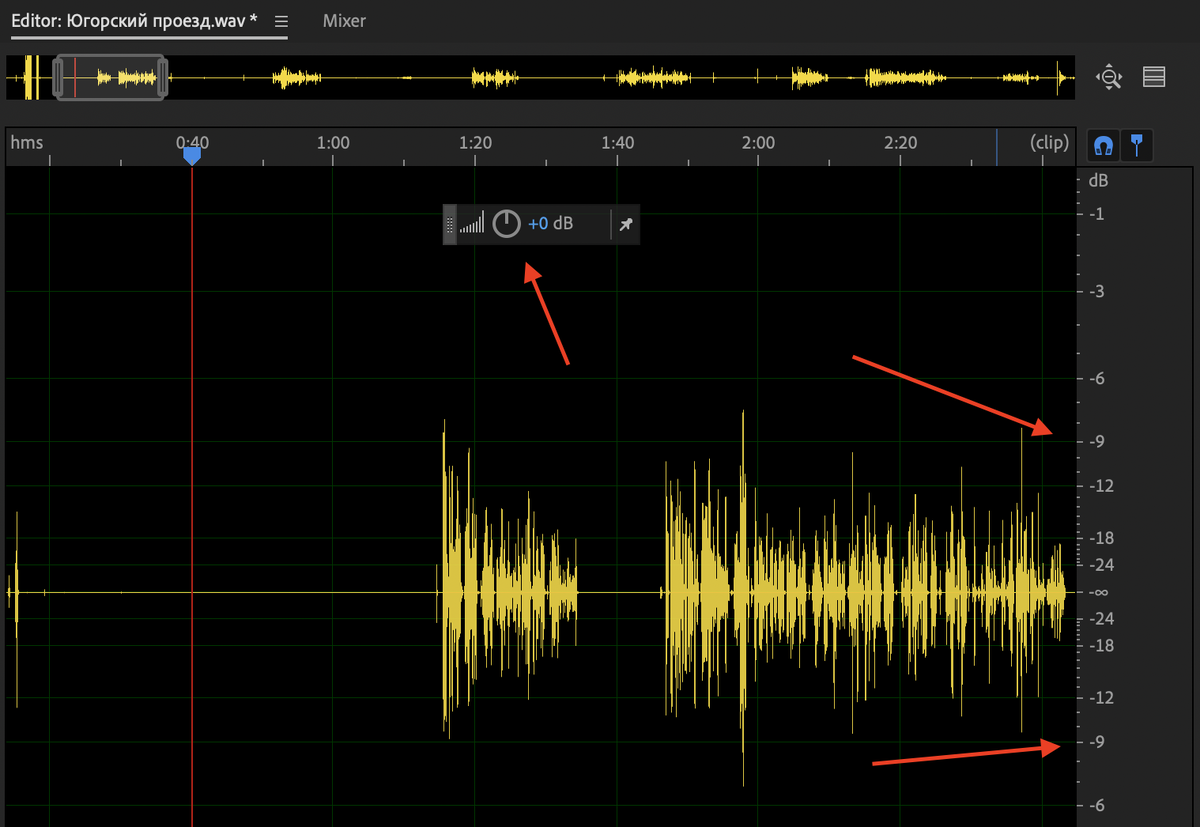This screenshot has height=827, width=1200.
Task: Toggle the snapping magnet icon
Action: click(1104, 146)
